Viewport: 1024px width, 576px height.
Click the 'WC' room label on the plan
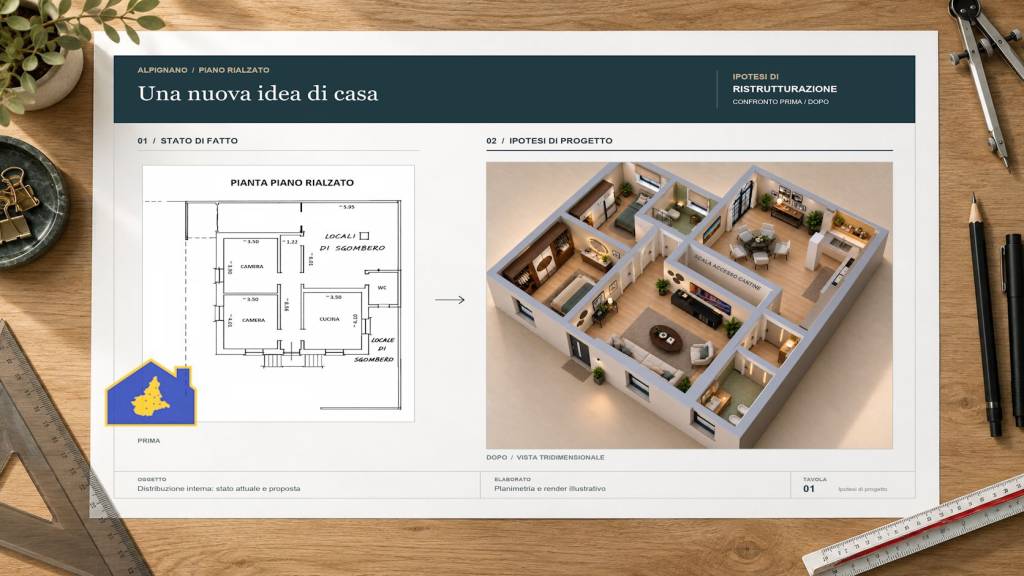point(382,287)
